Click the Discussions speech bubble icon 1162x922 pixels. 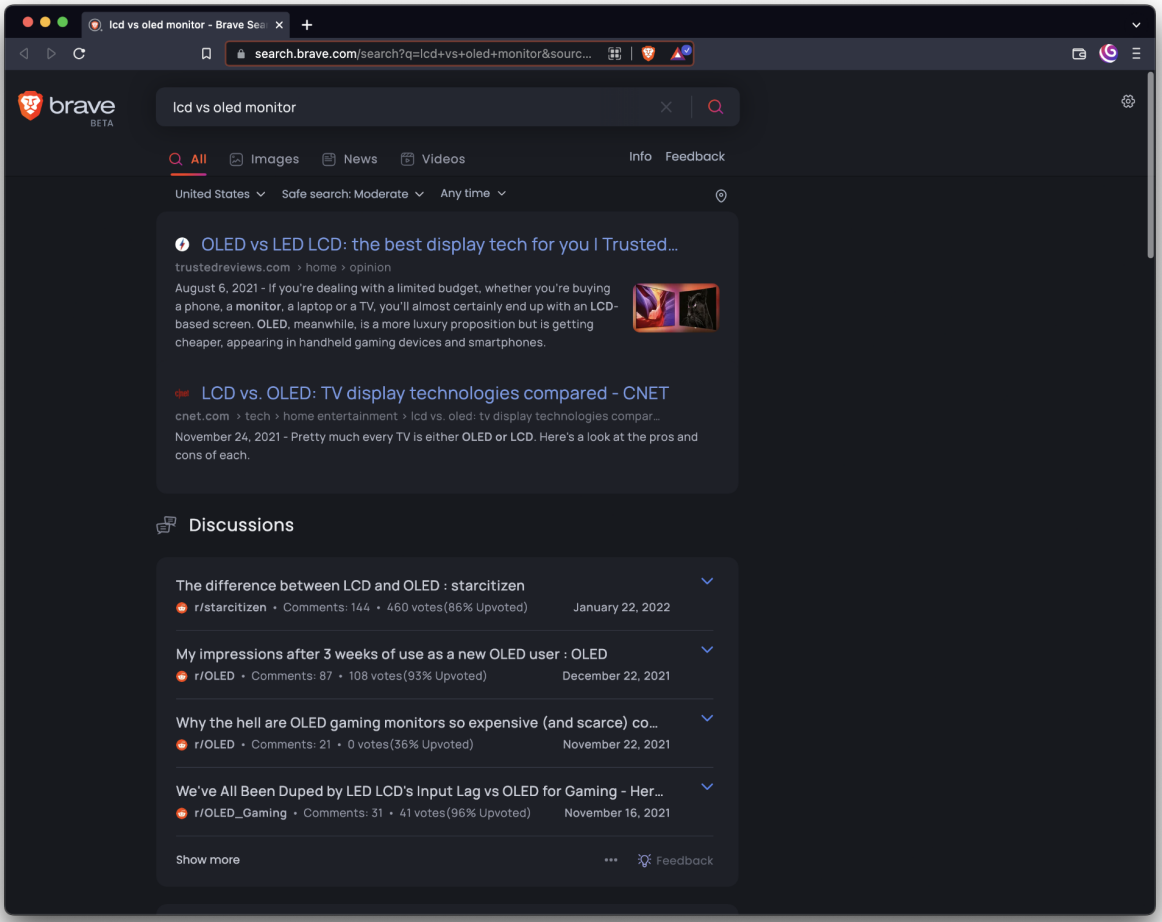pos(166,524)
